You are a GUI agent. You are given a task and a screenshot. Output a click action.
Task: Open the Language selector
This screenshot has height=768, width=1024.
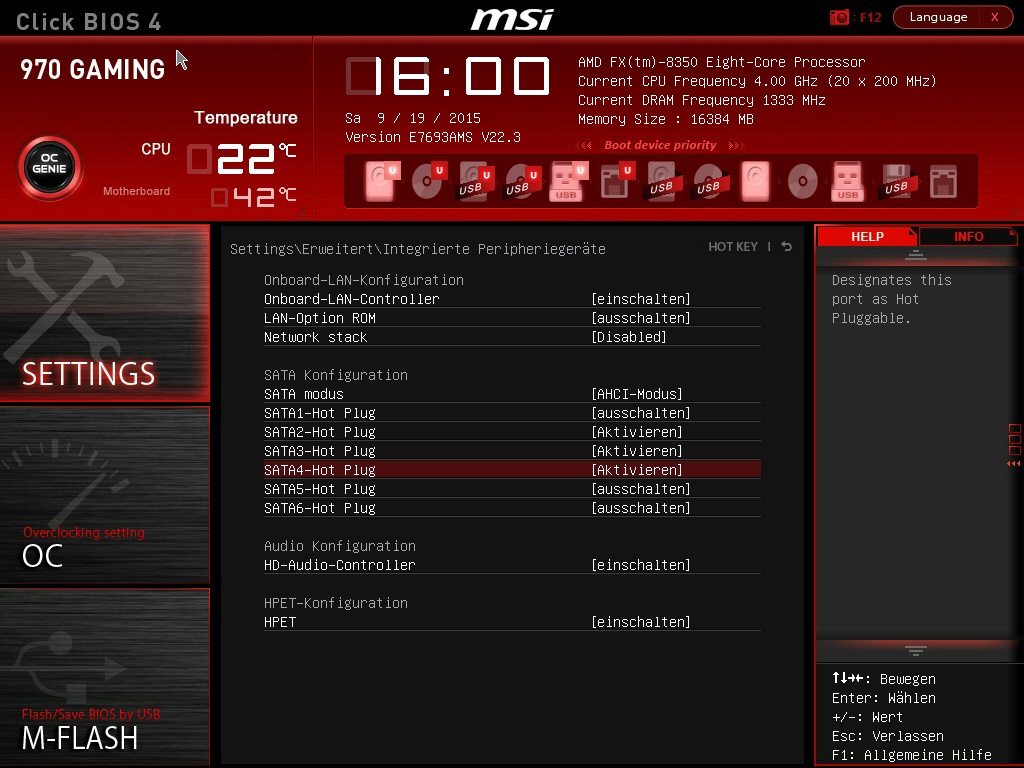pyautogui.click(x=938, y=17)
